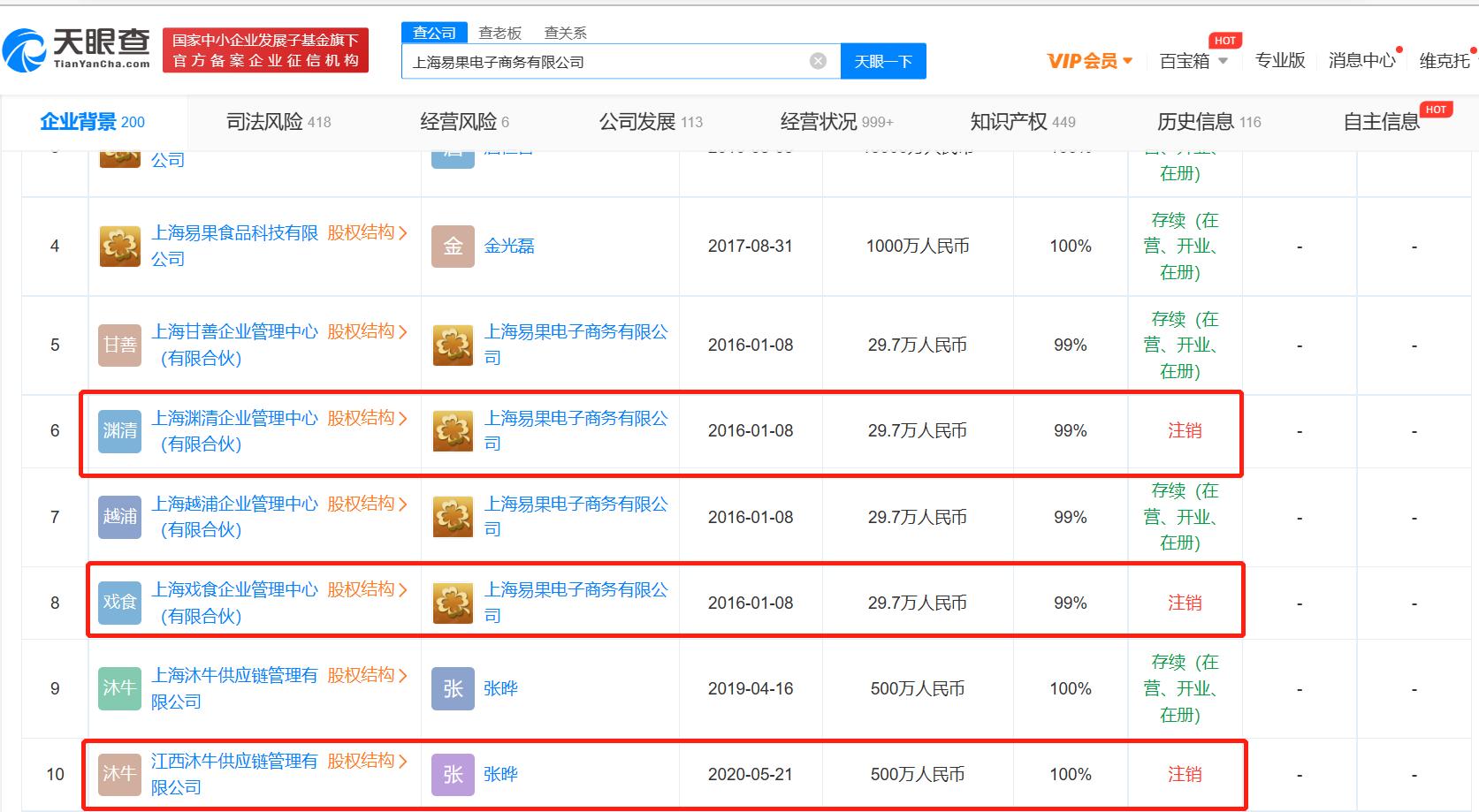Image resolution: width=1479 pixels, height=812 pixels.
Task: Open 张晔 link in the 上海沐牛 row
Action: 500,689
